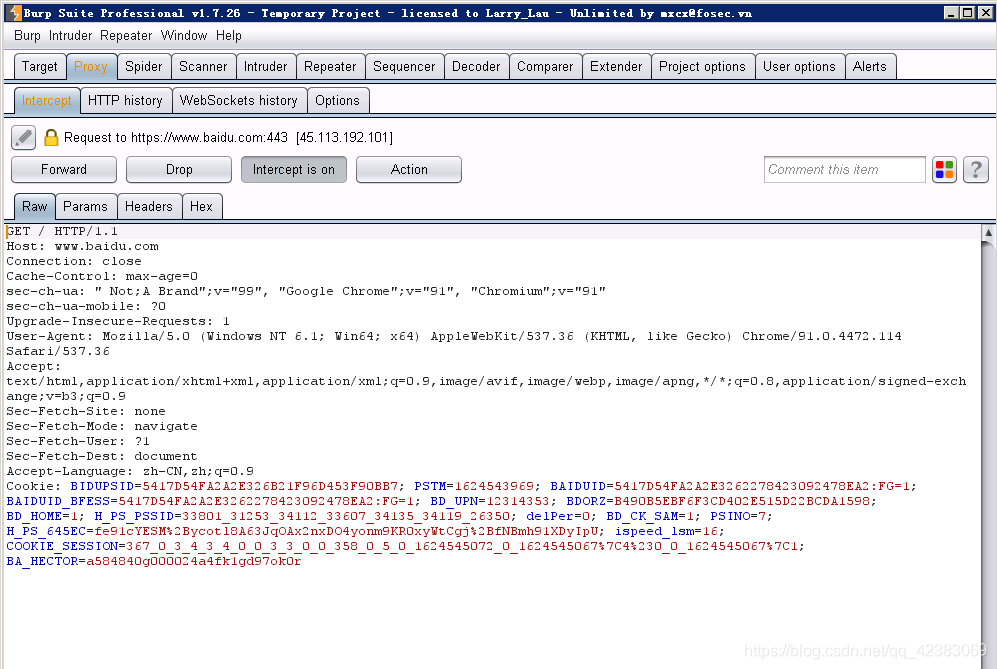The height and width of the screenshot is (669, 997).
Task: Open the help question mark icon
Action: [975, 170]
